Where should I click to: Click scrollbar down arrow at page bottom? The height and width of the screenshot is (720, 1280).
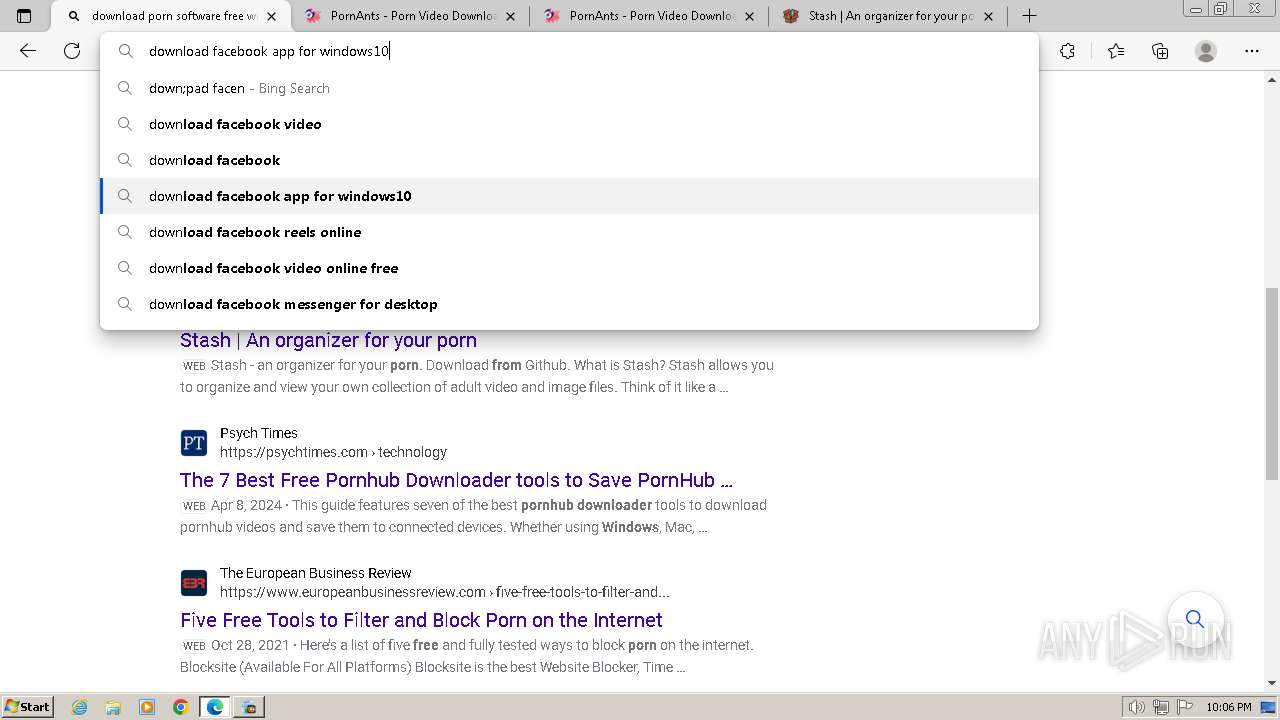(1272, 683)
